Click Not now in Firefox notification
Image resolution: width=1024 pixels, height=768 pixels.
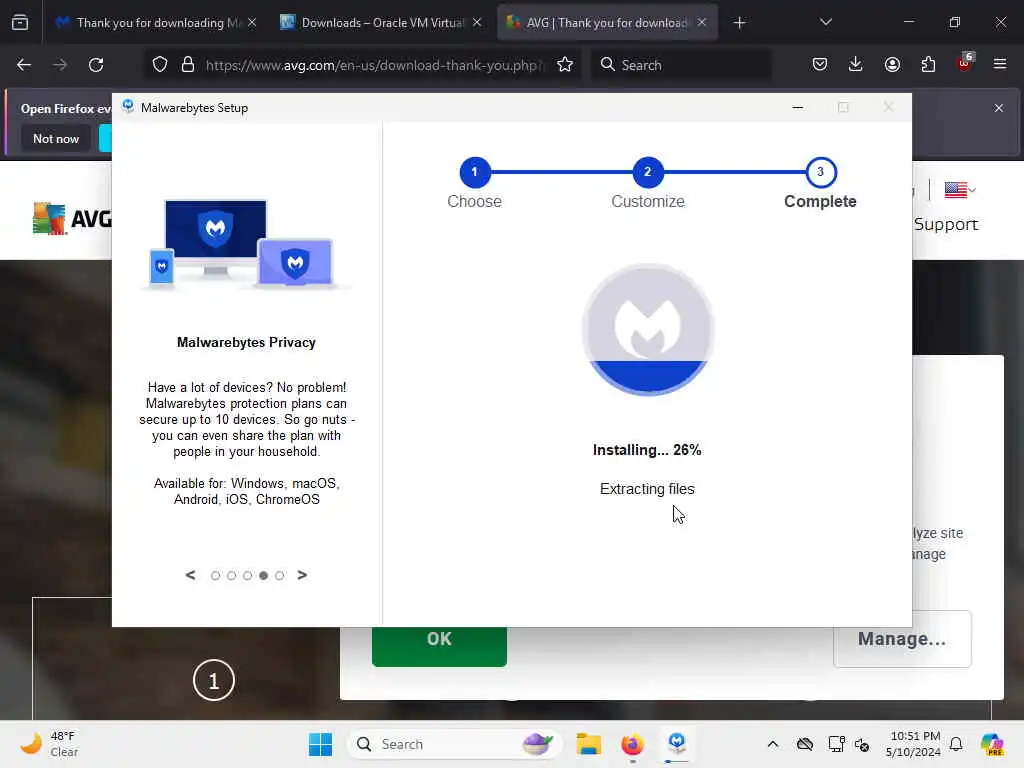click(56, 138)
